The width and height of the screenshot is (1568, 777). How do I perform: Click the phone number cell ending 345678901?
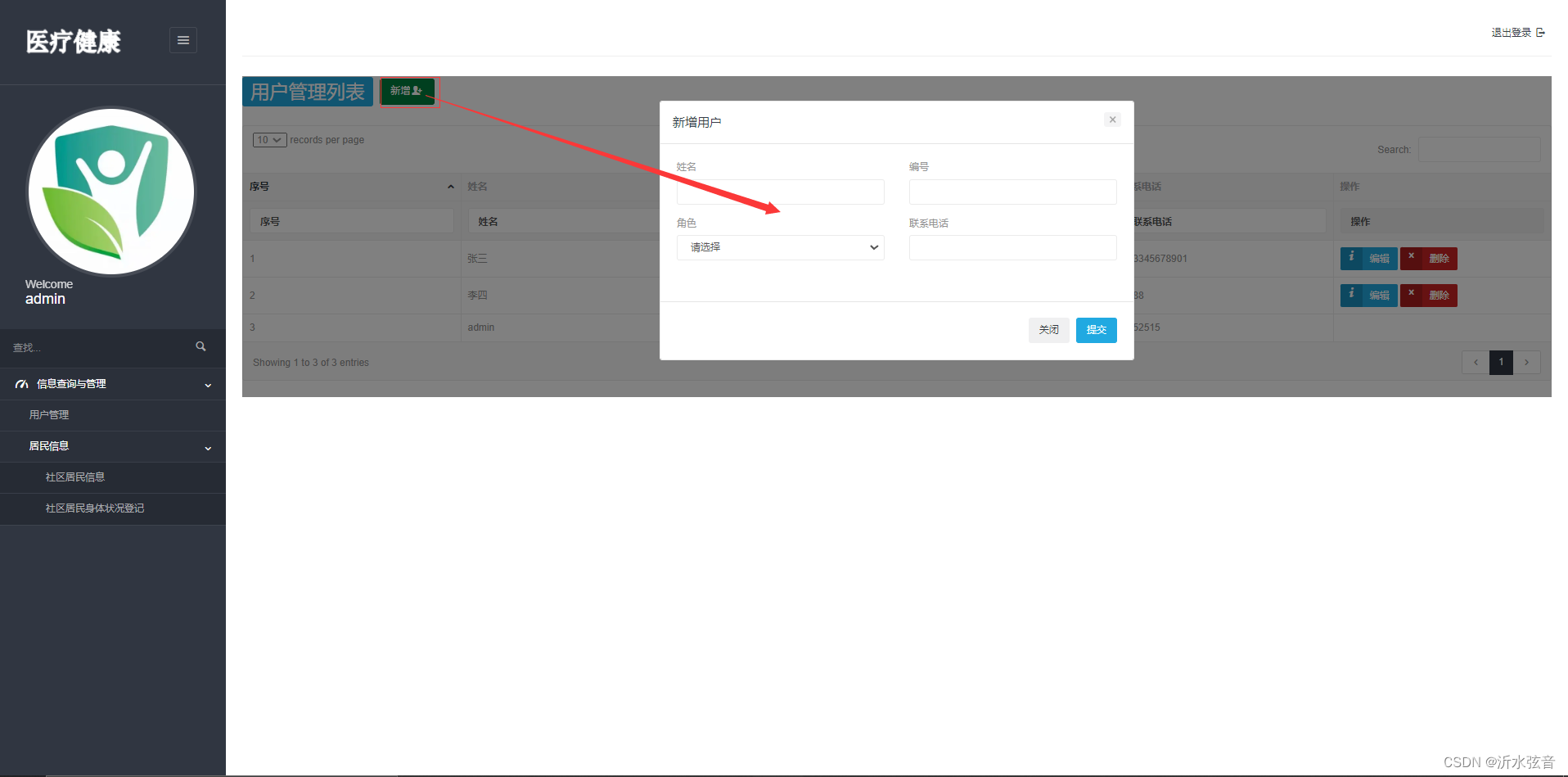click(1160, 259)
